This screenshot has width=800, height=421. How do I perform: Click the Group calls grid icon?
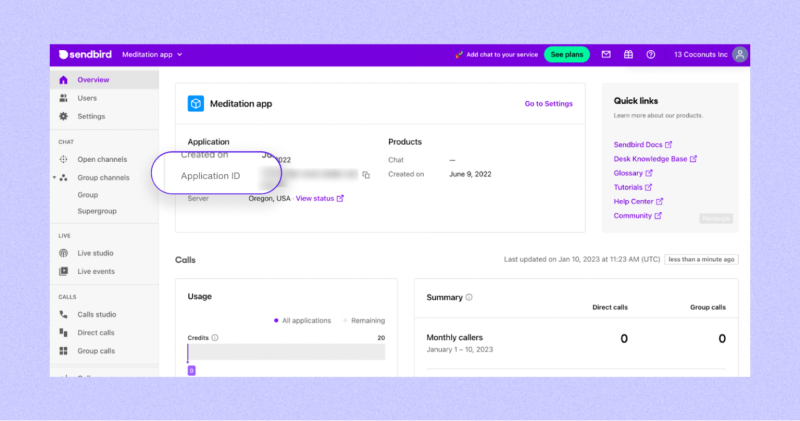tap(63, 351)
